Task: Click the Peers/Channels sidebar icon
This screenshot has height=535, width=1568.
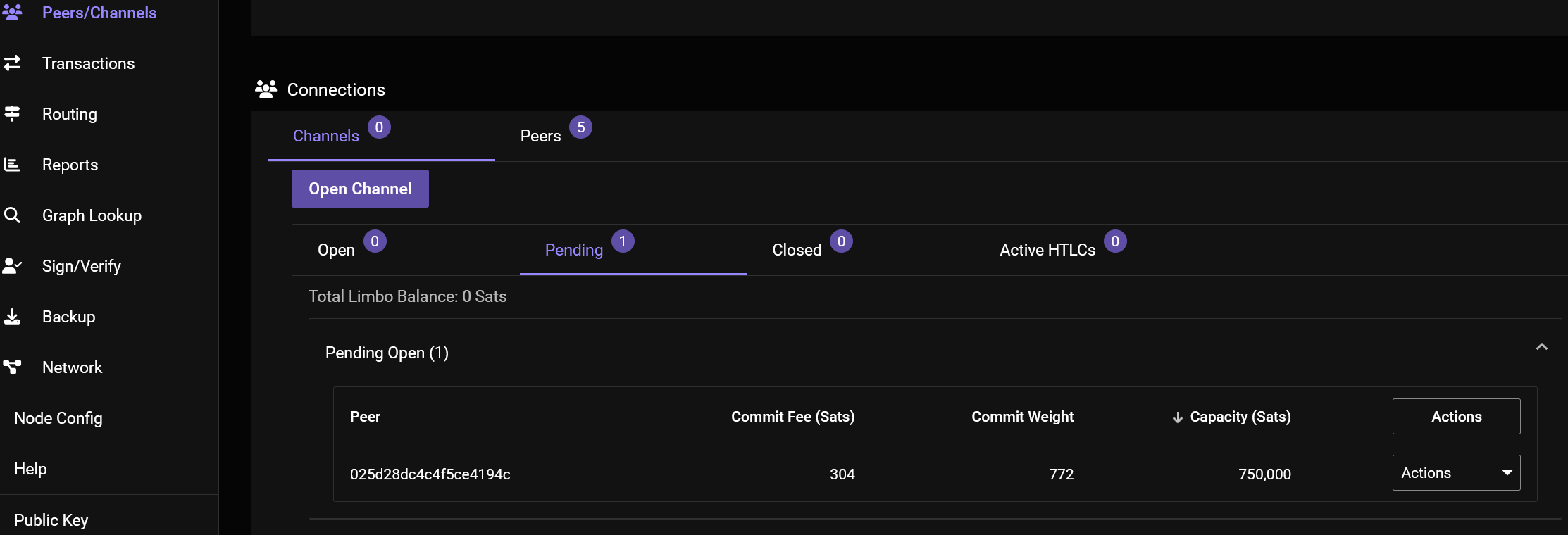Action: (x=12, y=13)
